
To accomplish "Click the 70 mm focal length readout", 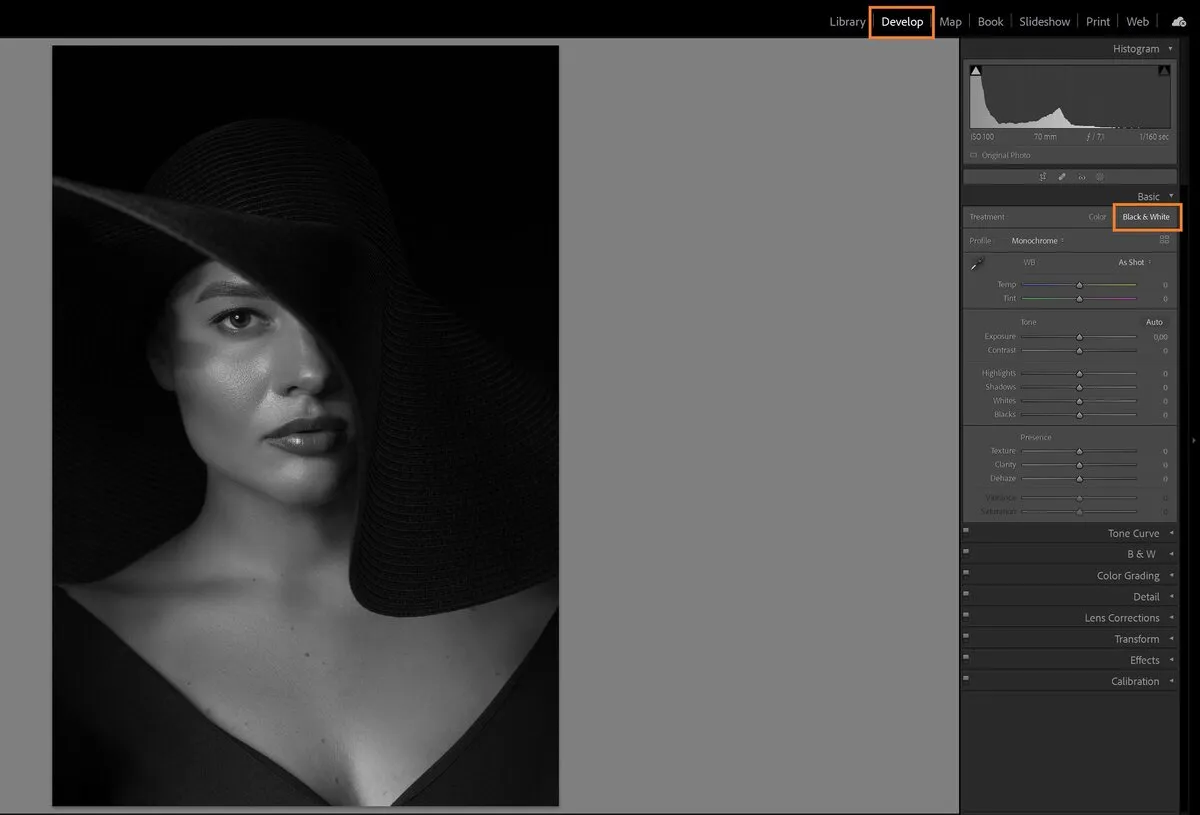I will tap(1045, 137).
